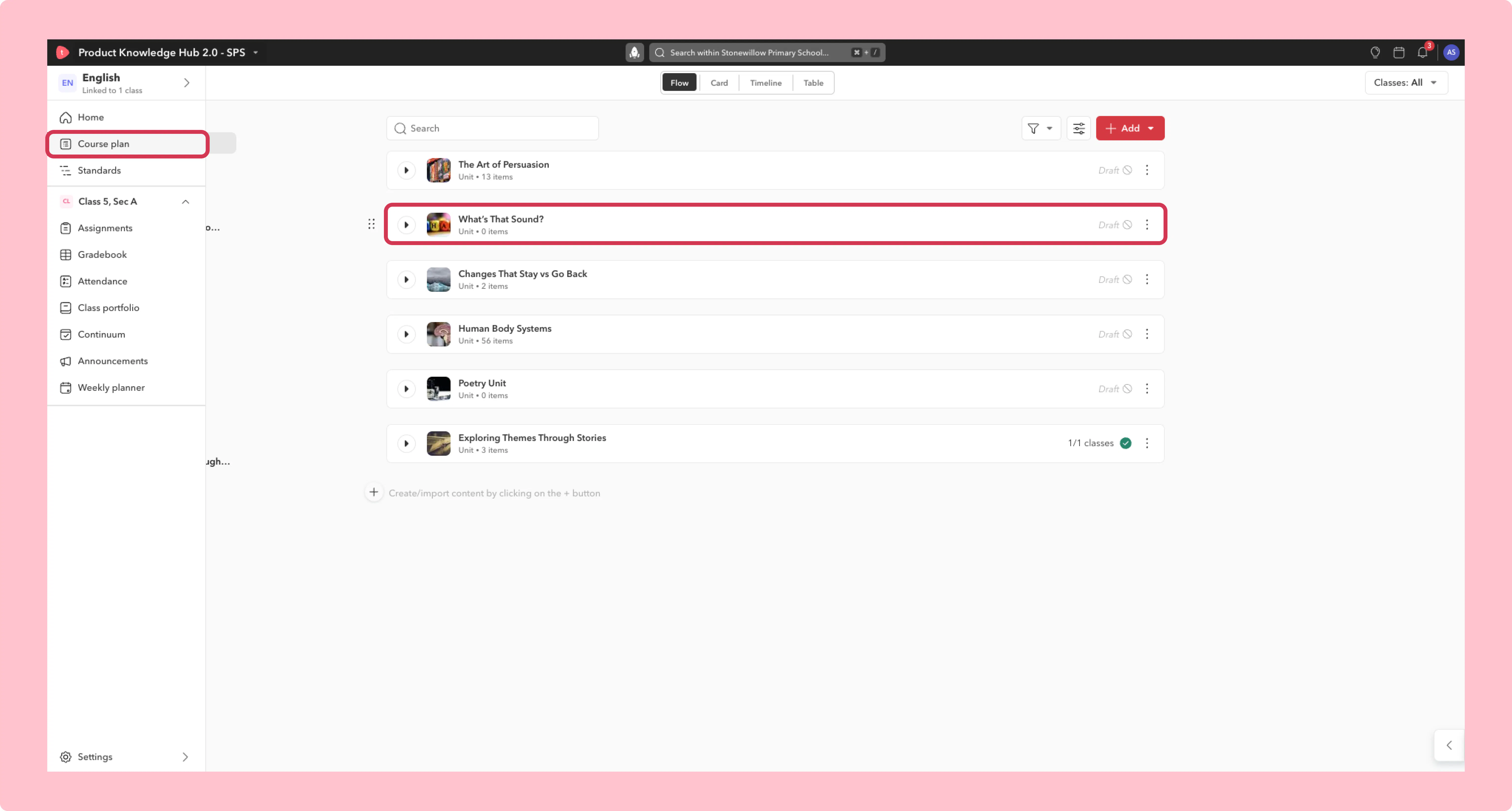Open Continuum in sidebar

127,334
